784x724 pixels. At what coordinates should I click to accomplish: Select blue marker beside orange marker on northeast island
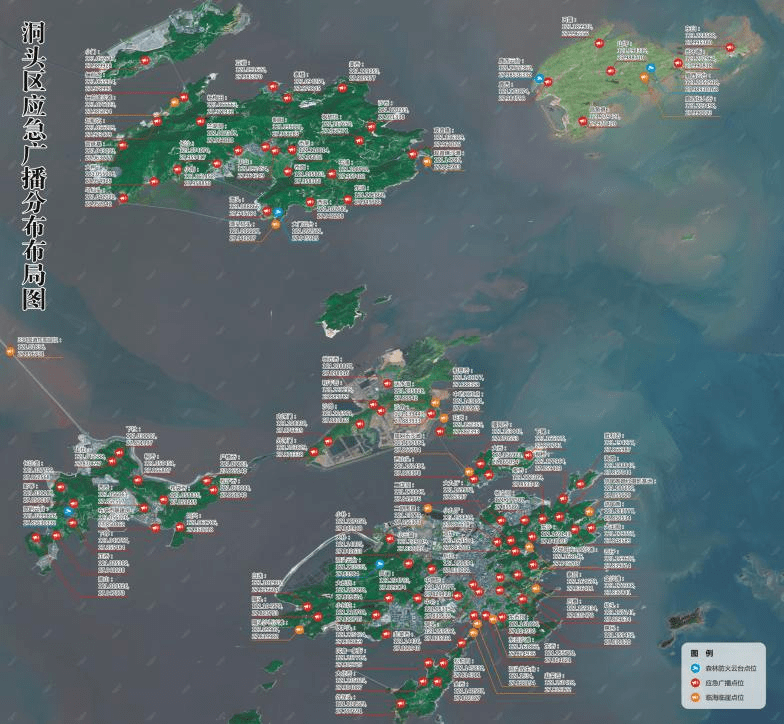coord(650,68)
